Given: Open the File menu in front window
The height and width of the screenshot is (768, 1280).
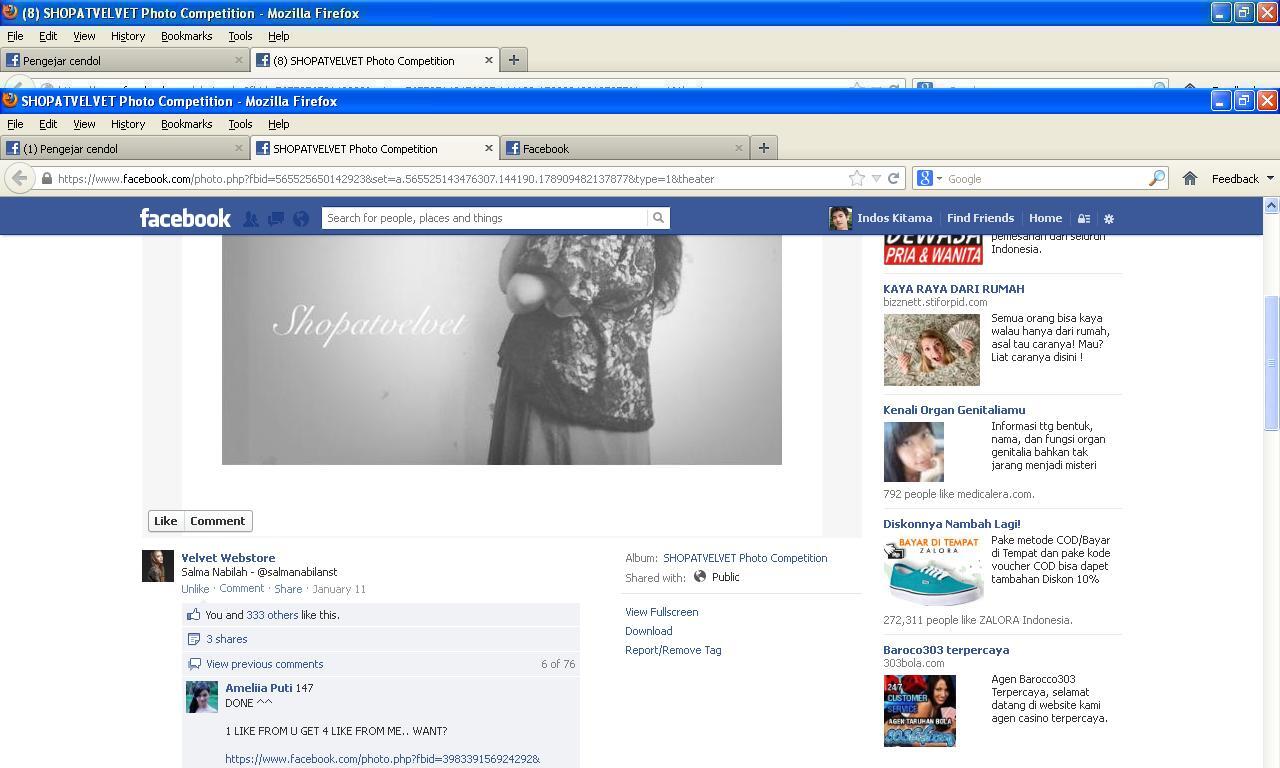Looking at the screenshot, I should 15,124.
